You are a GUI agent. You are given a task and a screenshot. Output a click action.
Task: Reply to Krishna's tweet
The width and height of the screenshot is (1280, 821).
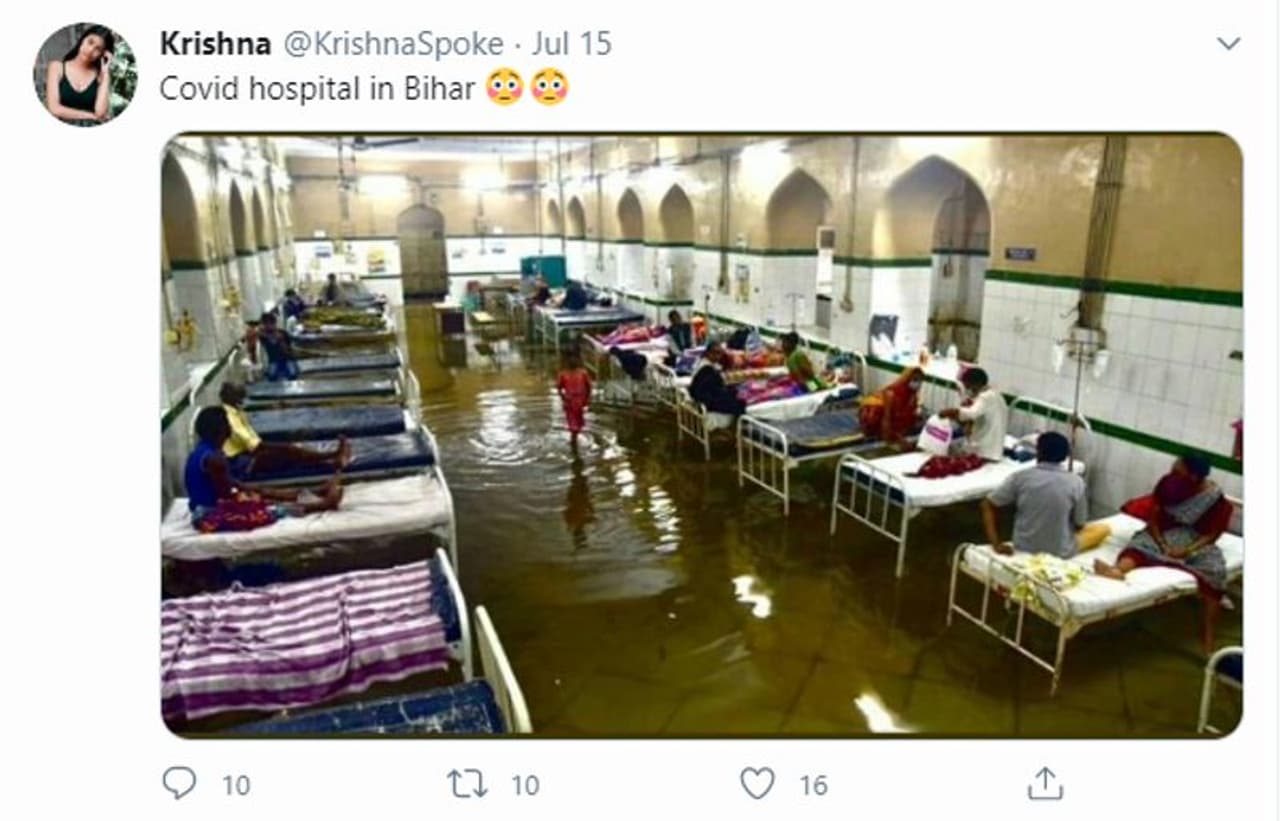[179, 783]
